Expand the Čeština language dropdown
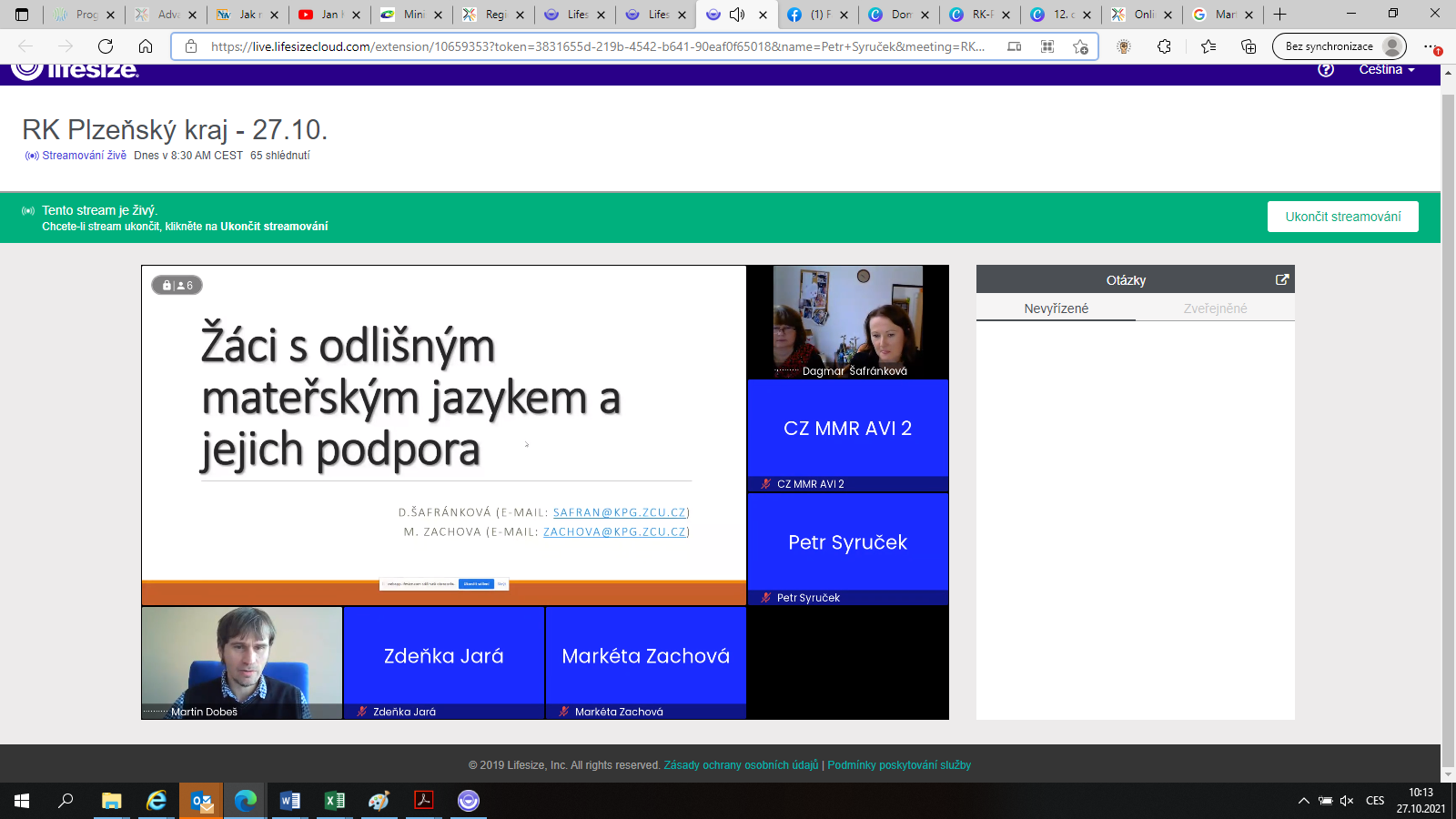The image size is (1456, 819). [1386, 70]
